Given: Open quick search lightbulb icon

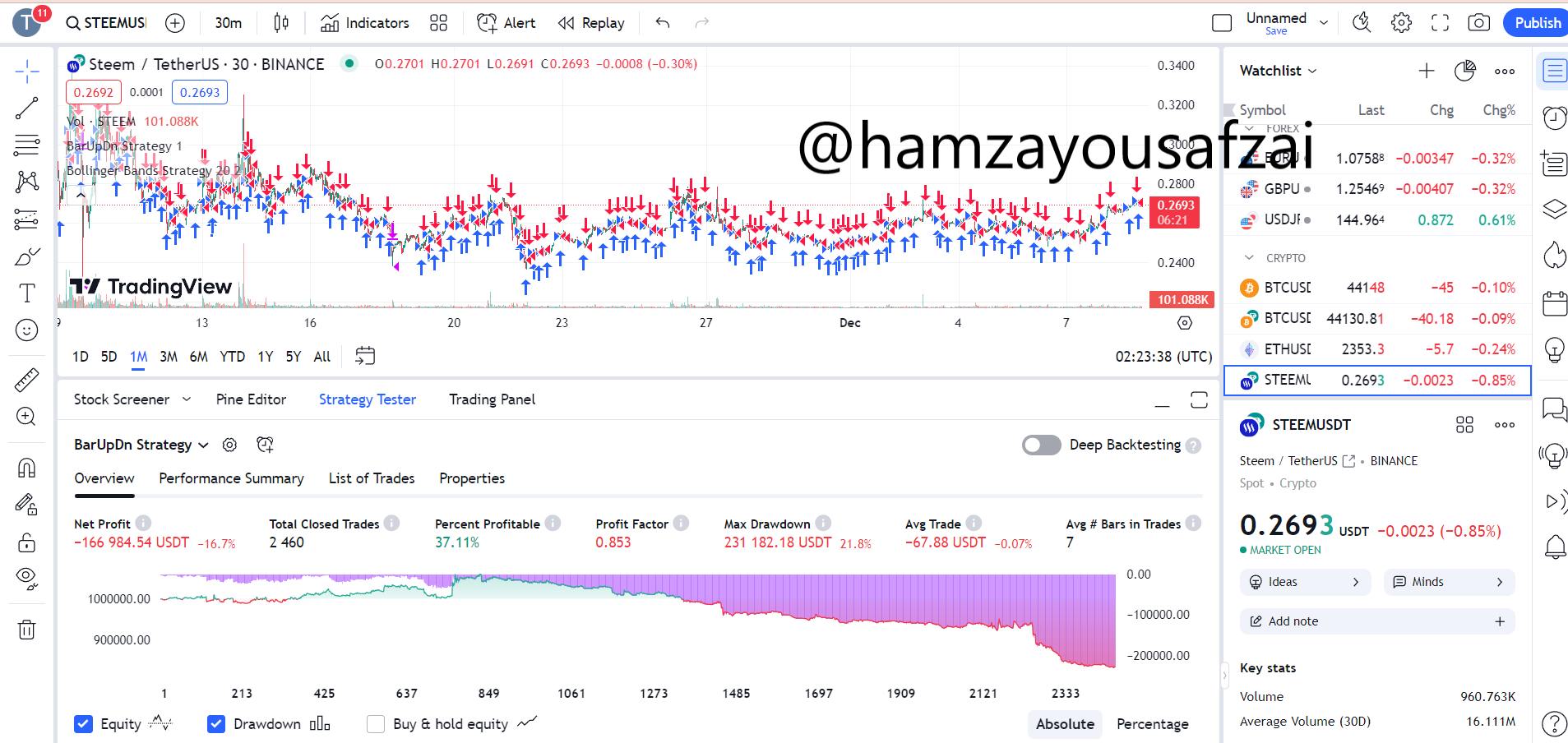Looking at the screenshot, I should pos(1362,23).
